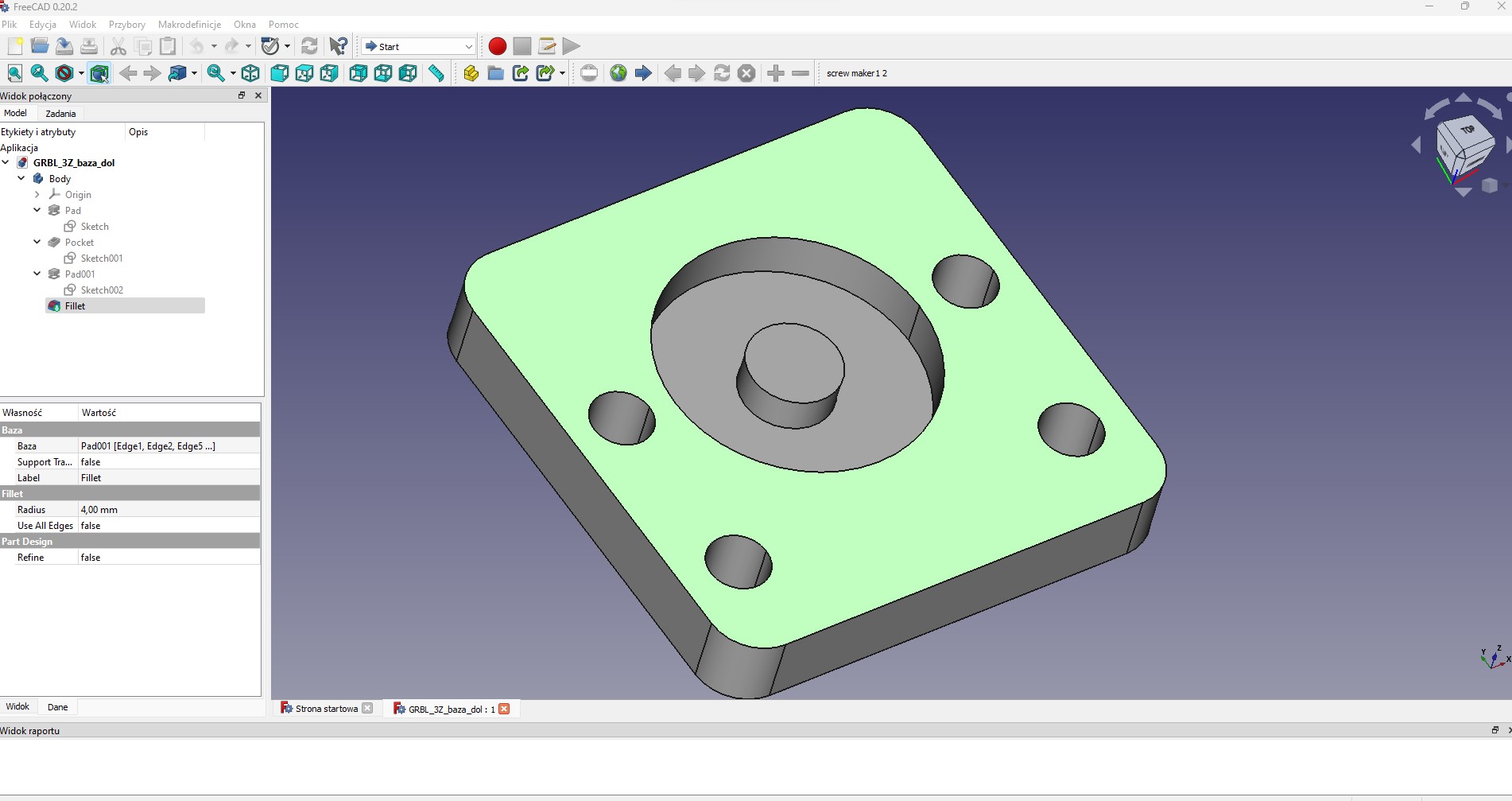Open the undo history dropdown arrow
Viewport: 1512px width, 801px height.
[x=214, y=46]
